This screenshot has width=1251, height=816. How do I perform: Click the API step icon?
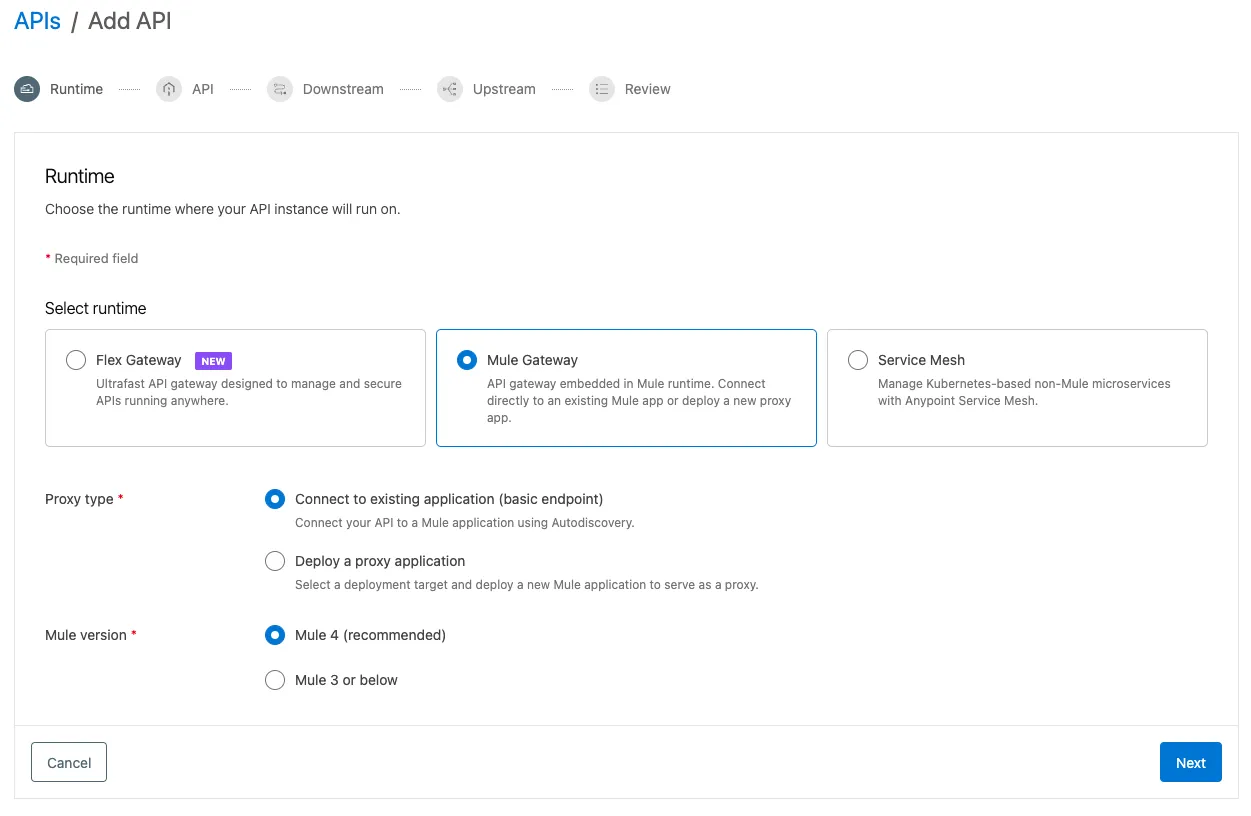pos(169,89)
